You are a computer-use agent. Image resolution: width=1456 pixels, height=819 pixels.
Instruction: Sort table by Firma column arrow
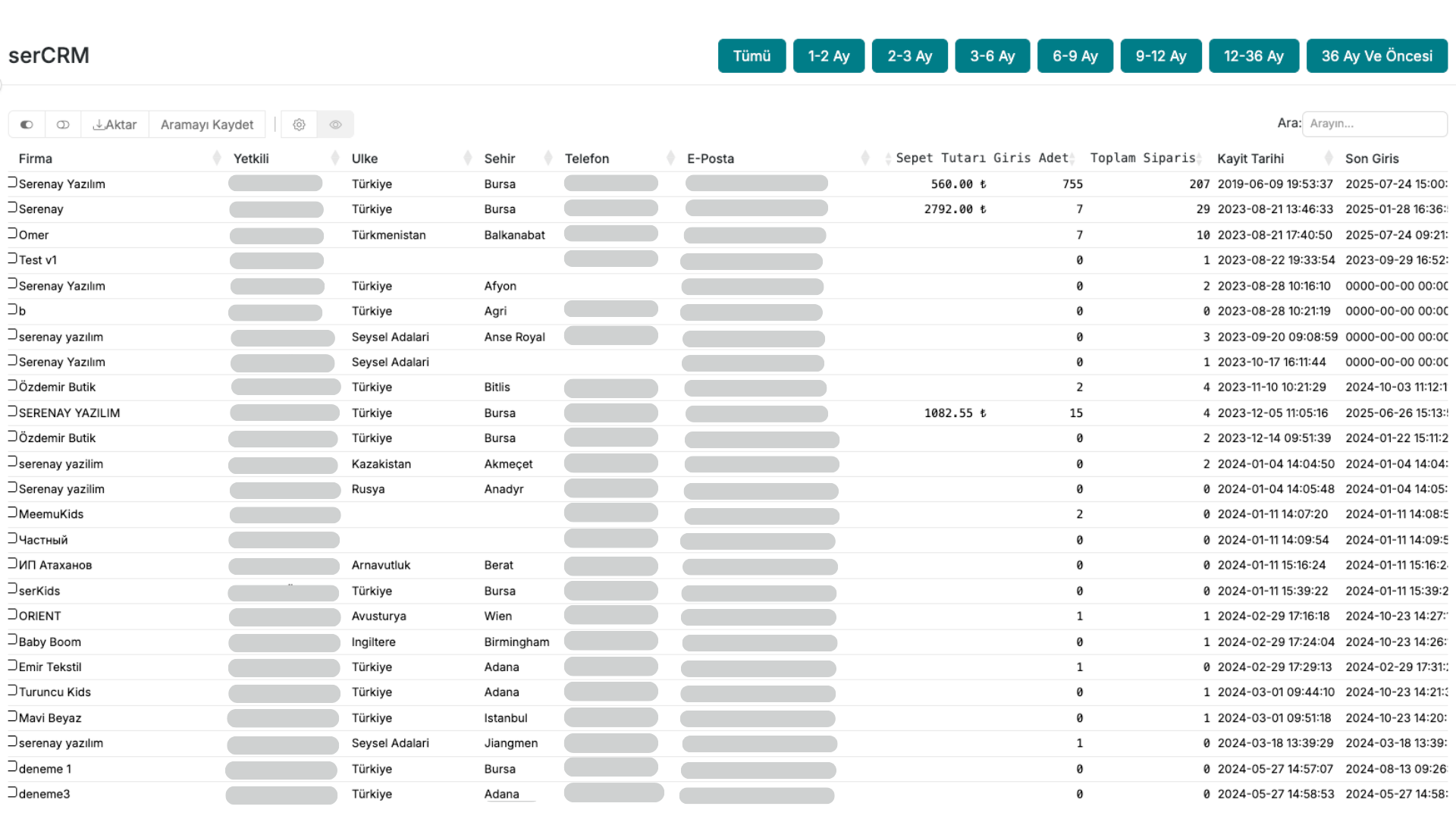[x=217, y=158]
